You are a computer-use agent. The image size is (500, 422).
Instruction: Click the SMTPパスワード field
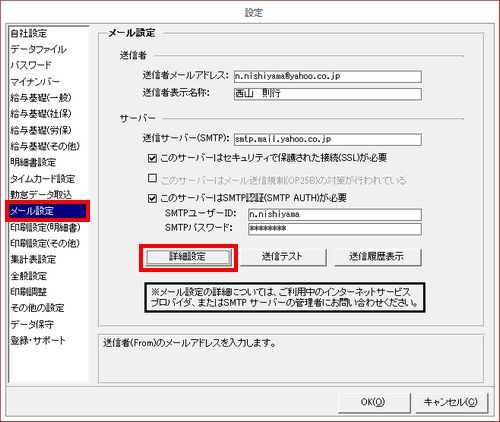[x=335, y=229]
